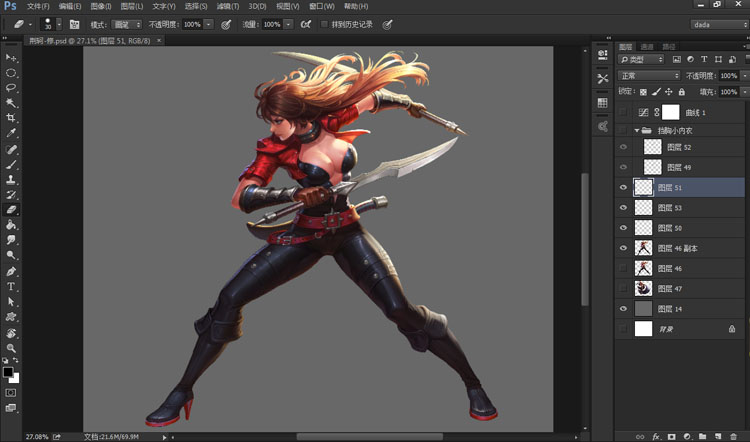Change the screen mode
This screenshot has height=442, width=750.
(x=11, y=408)
